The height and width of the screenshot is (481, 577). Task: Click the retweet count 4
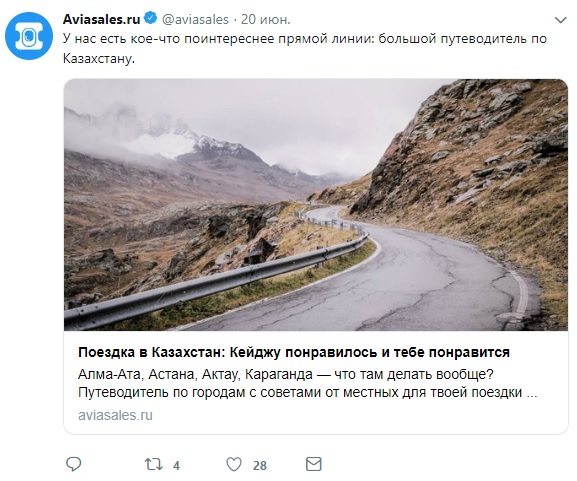tap(176, 466)
